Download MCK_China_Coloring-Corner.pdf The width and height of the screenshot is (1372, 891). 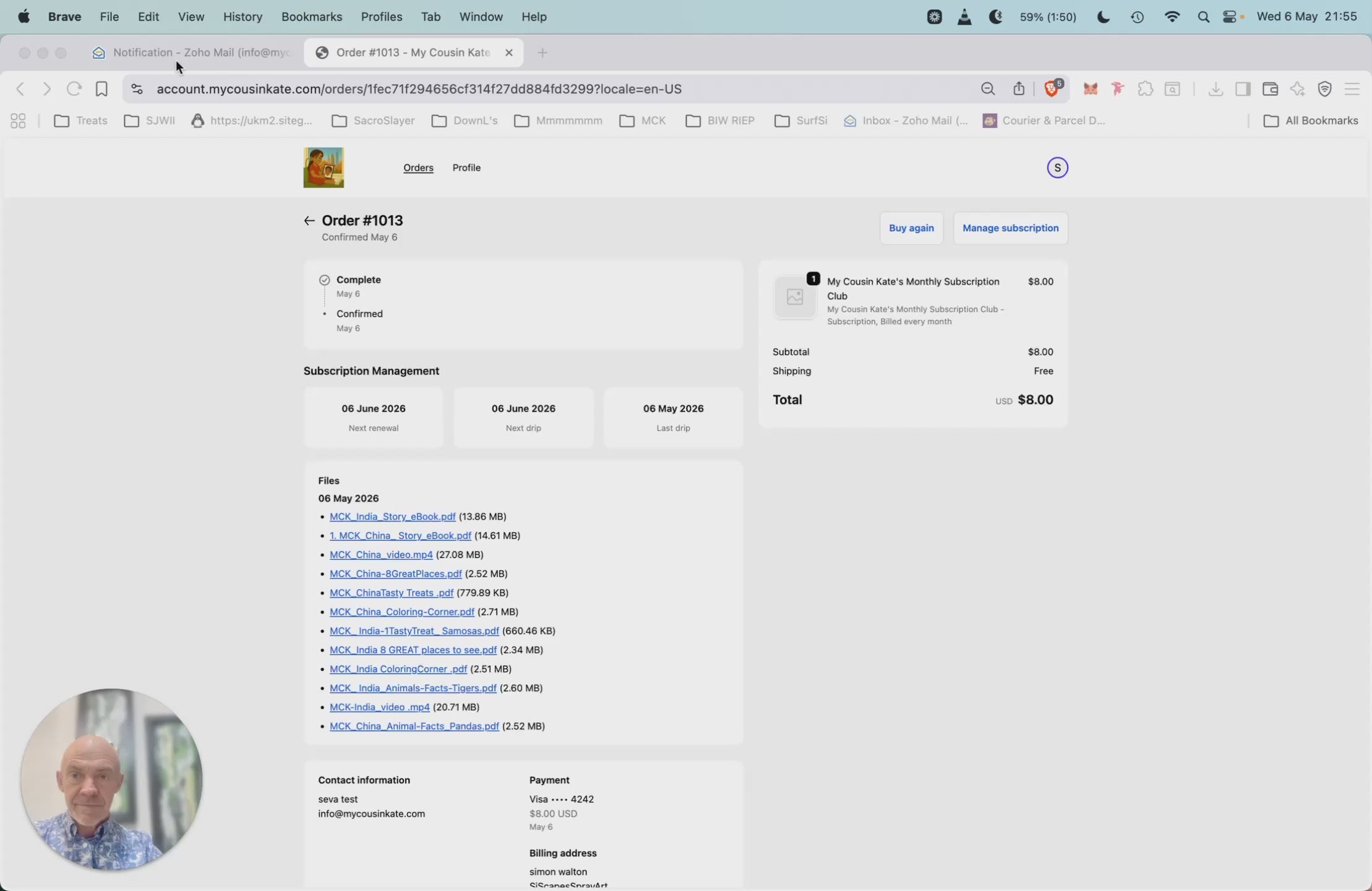pos(402,612)
